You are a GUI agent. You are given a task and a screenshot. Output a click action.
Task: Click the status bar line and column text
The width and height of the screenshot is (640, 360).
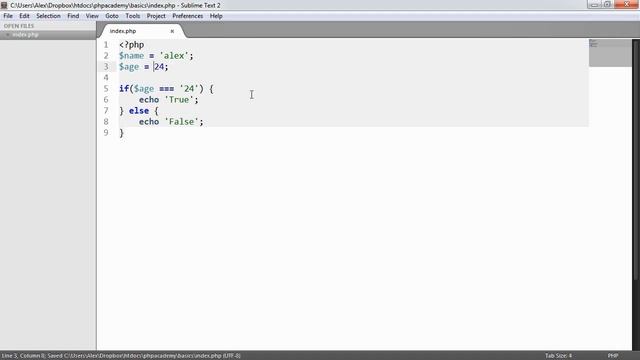pyautogui.click(x=24, y=356)
